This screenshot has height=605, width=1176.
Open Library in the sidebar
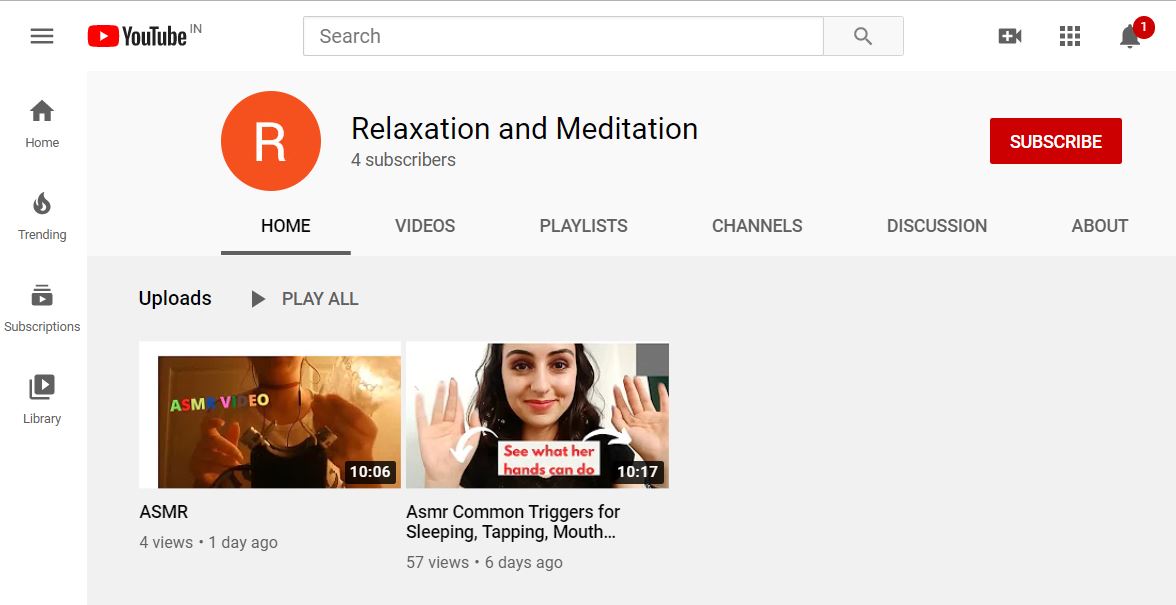42,400
